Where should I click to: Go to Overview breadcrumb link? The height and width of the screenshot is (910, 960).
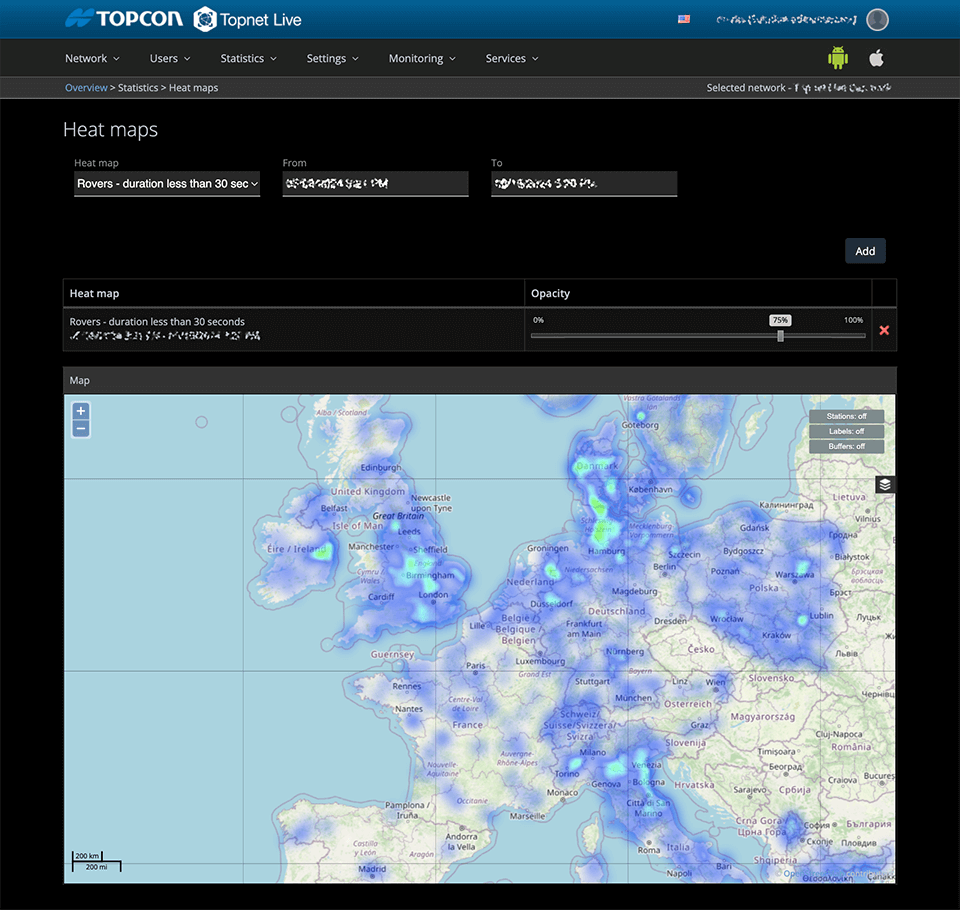tap(86, 88)
